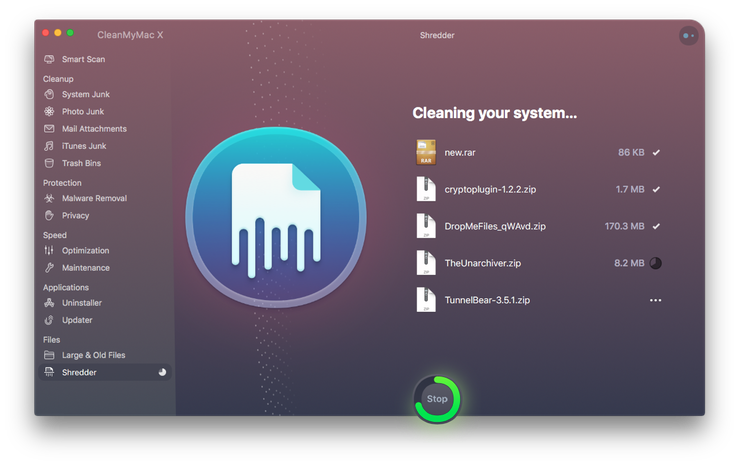Click the checkmark beside cryptoplugin-1.2.2.zip

tap(656, 189)
